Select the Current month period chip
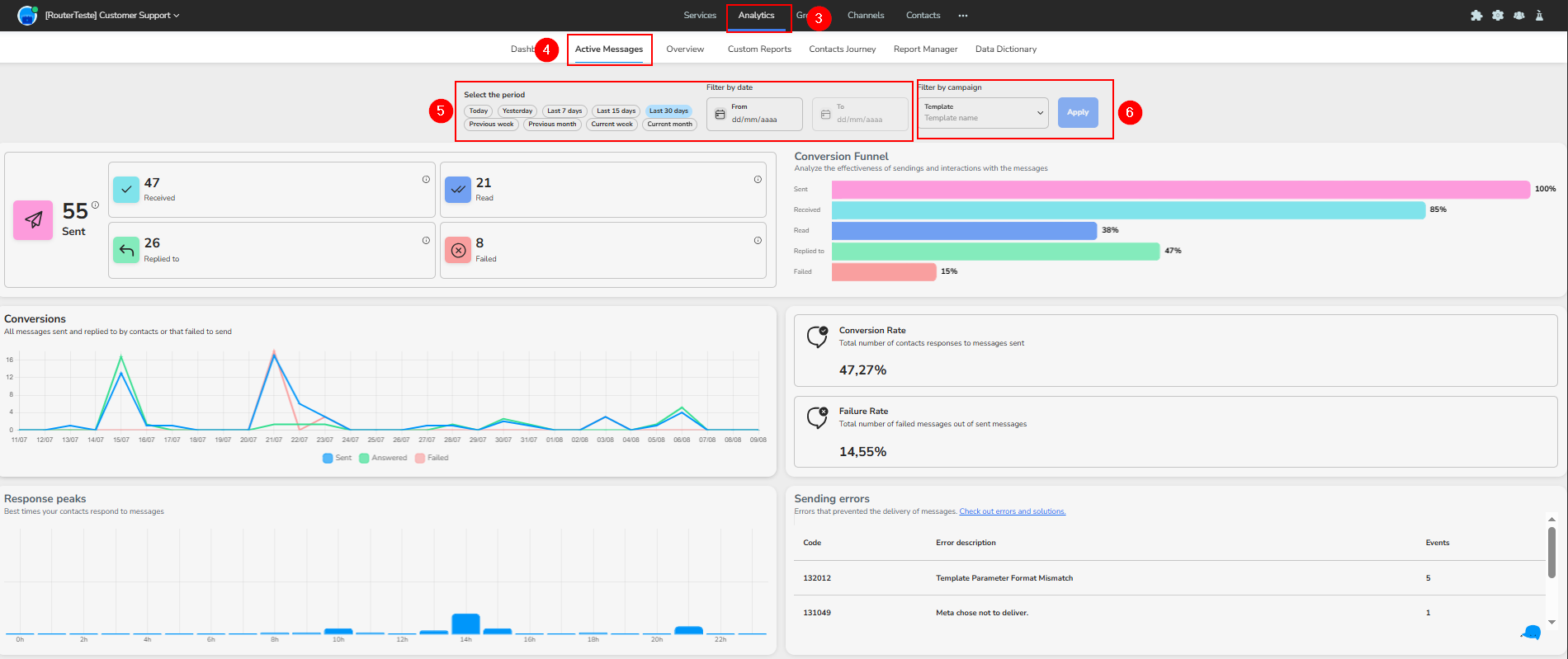 click(x=669, y=125)
